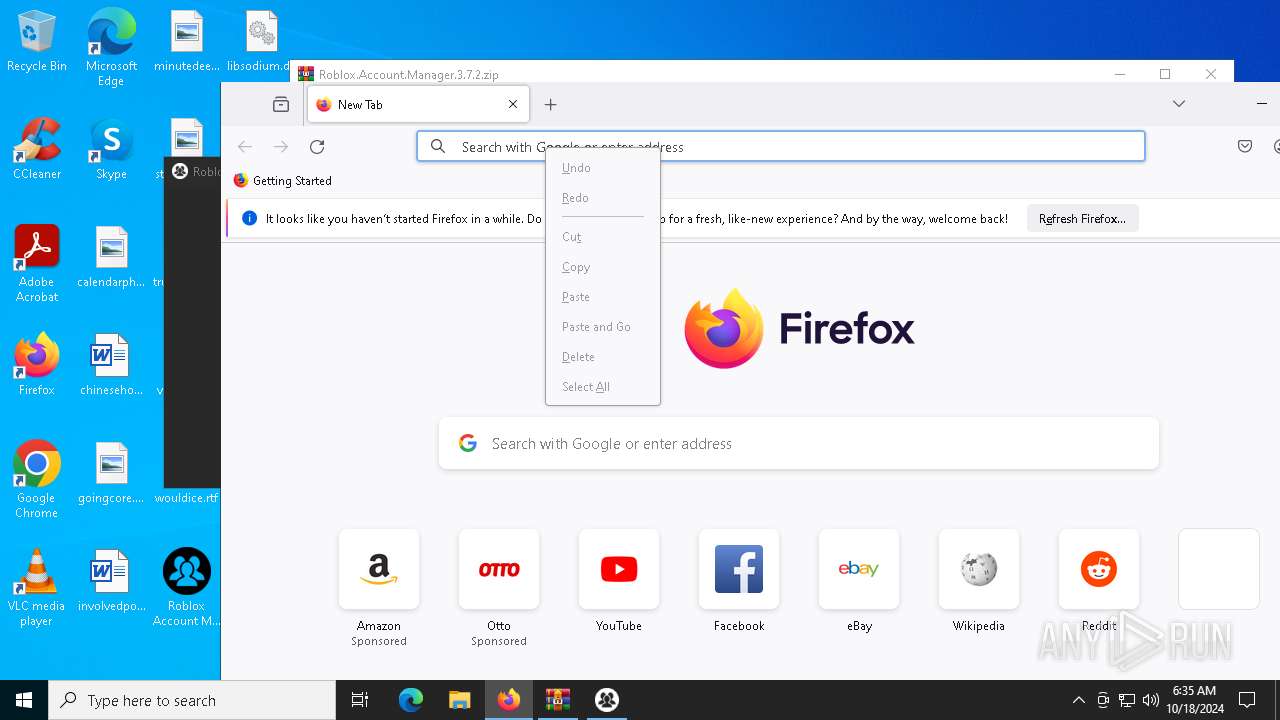Open the Save to Pocket icon

[x=1245, y=147]
